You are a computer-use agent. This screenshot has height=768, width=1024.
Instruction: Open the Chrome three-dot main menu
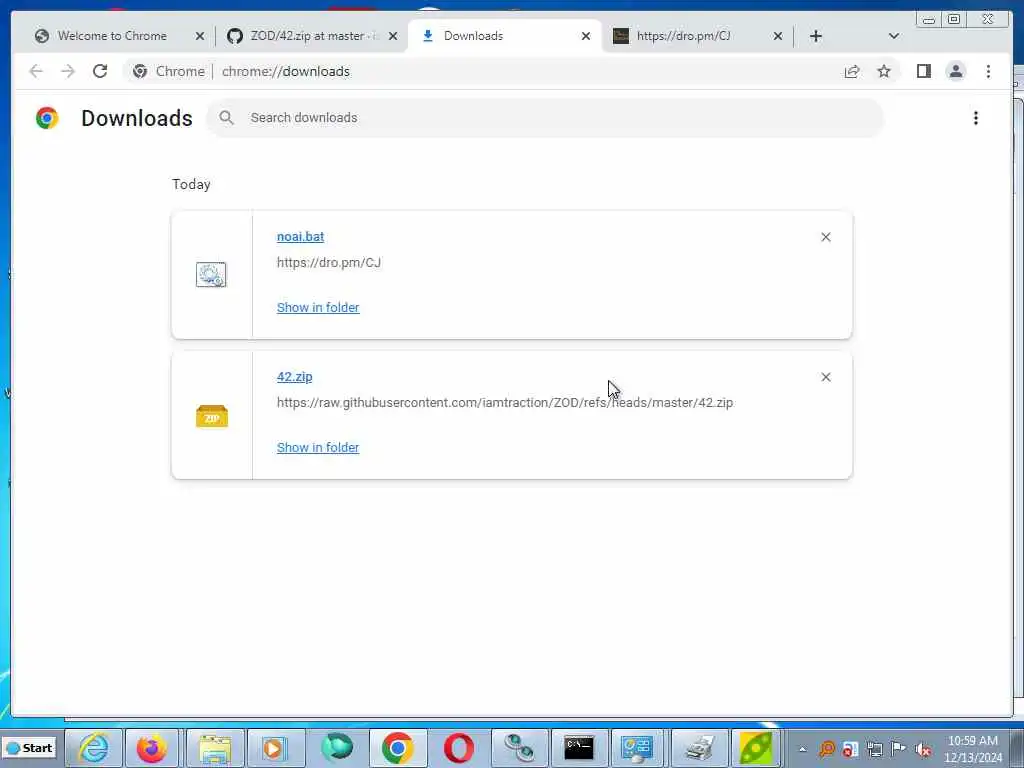(988, 71)
